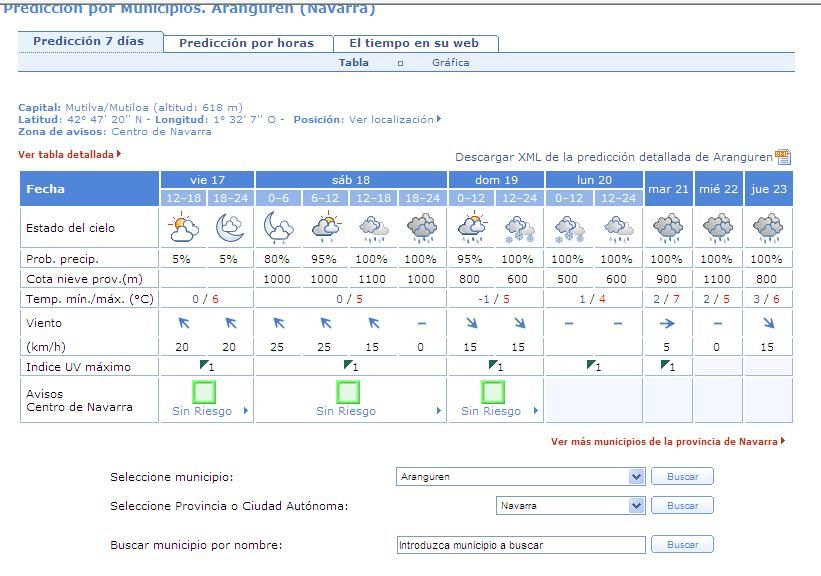Click green warning box for vie 17
Image resolution: width=821 pixels, height=576 pixels.
point(204,392)
